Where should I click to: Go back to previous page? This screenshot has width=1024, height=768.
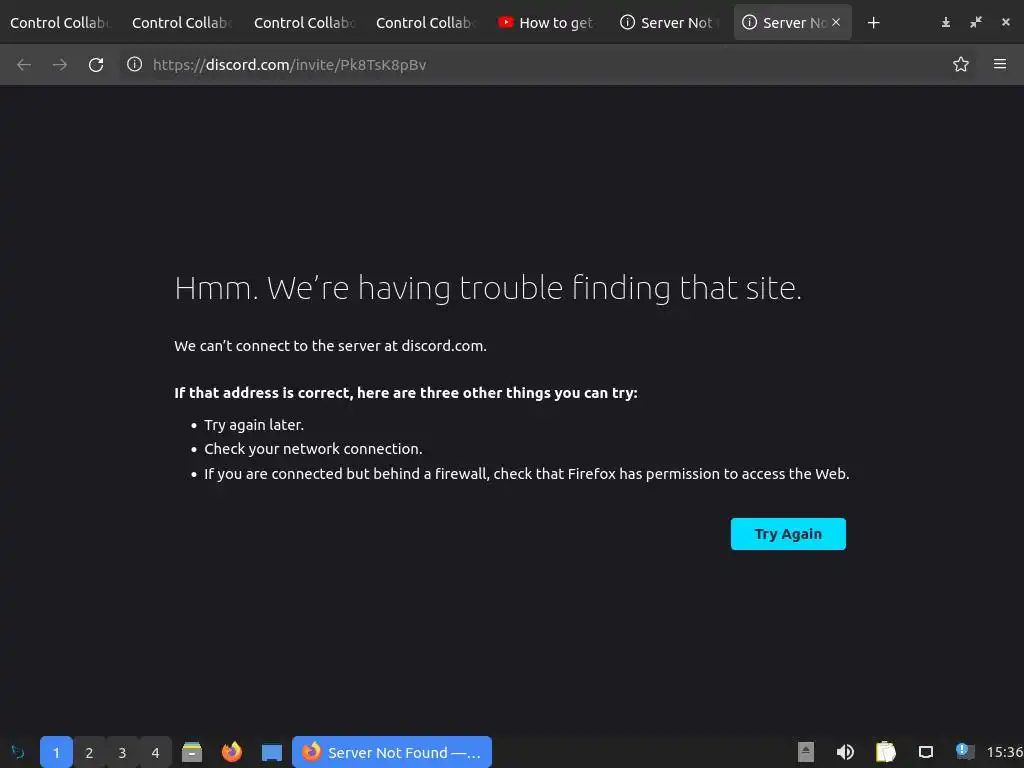(x=24, y=65)
